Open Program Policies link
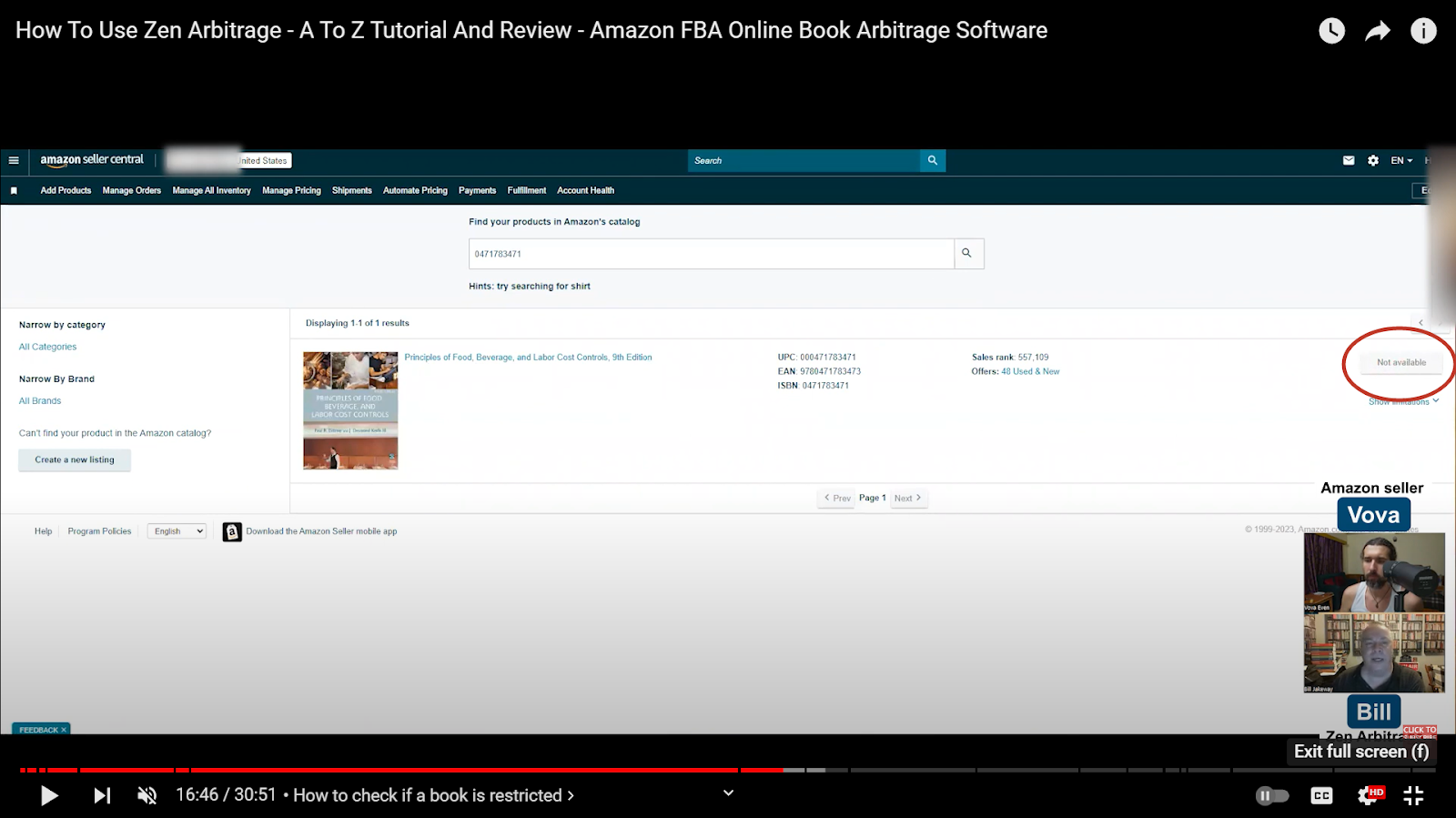1456x818 pixels. [99, 531]
